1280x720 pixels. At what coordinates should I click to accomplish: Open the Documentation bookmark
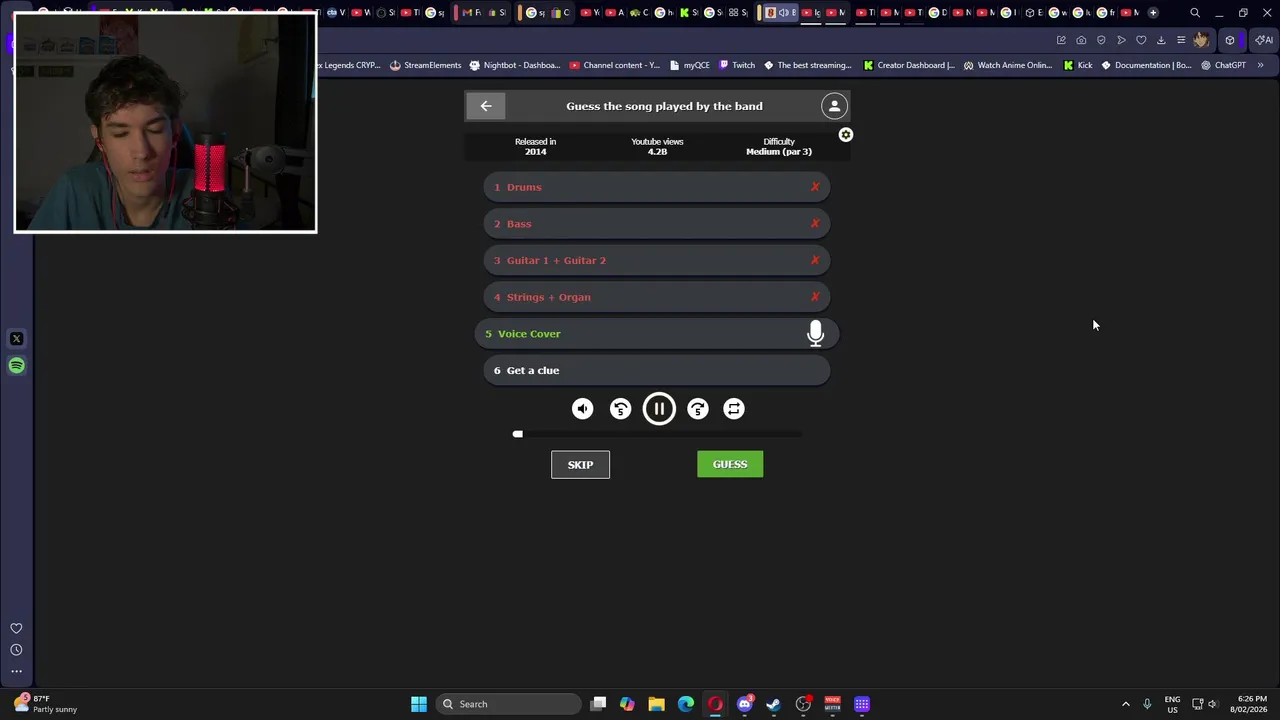tap(1146, 65)
